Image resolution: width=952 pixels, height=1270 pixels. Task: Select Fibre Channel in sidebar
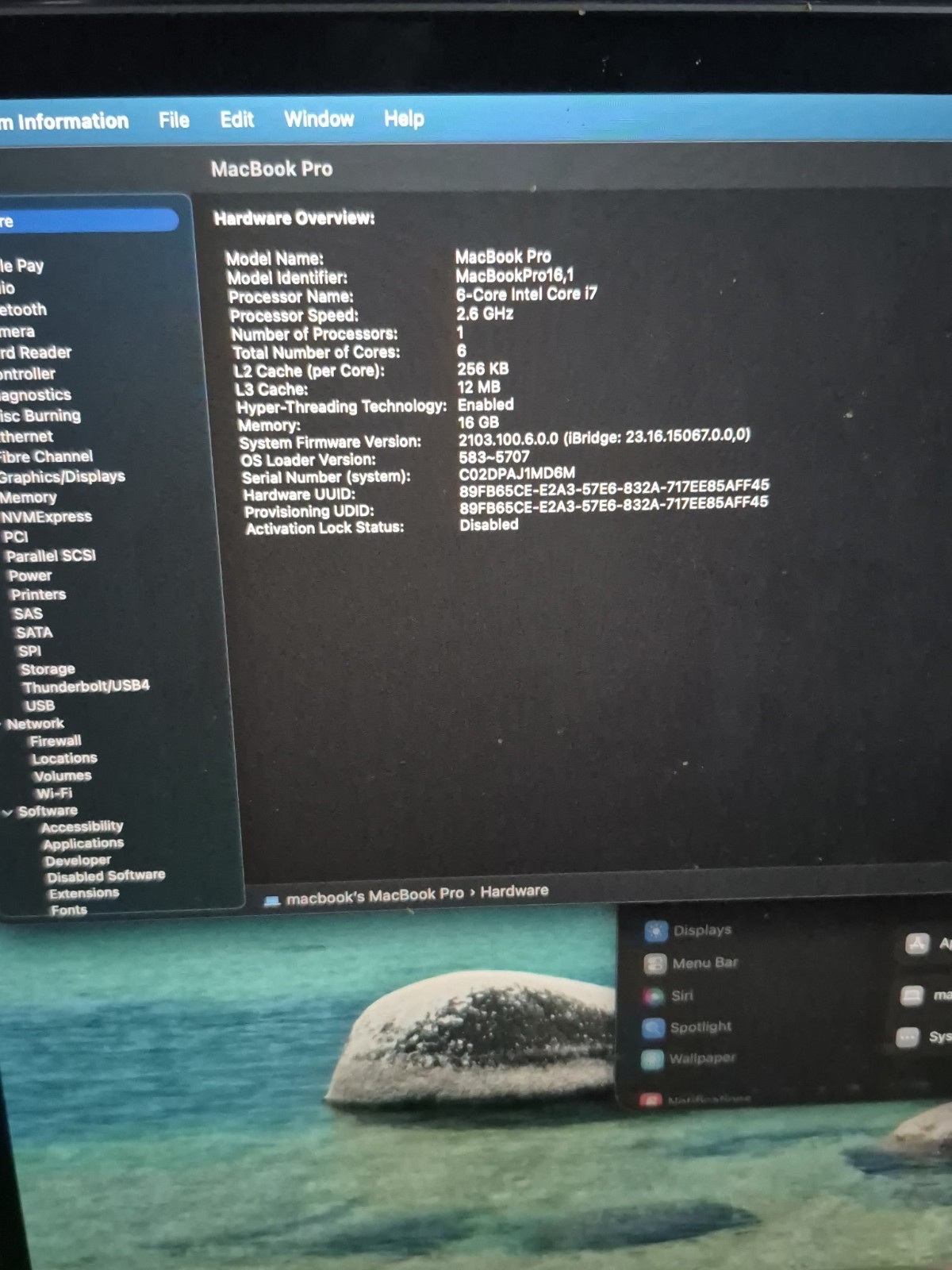[46, 456]
